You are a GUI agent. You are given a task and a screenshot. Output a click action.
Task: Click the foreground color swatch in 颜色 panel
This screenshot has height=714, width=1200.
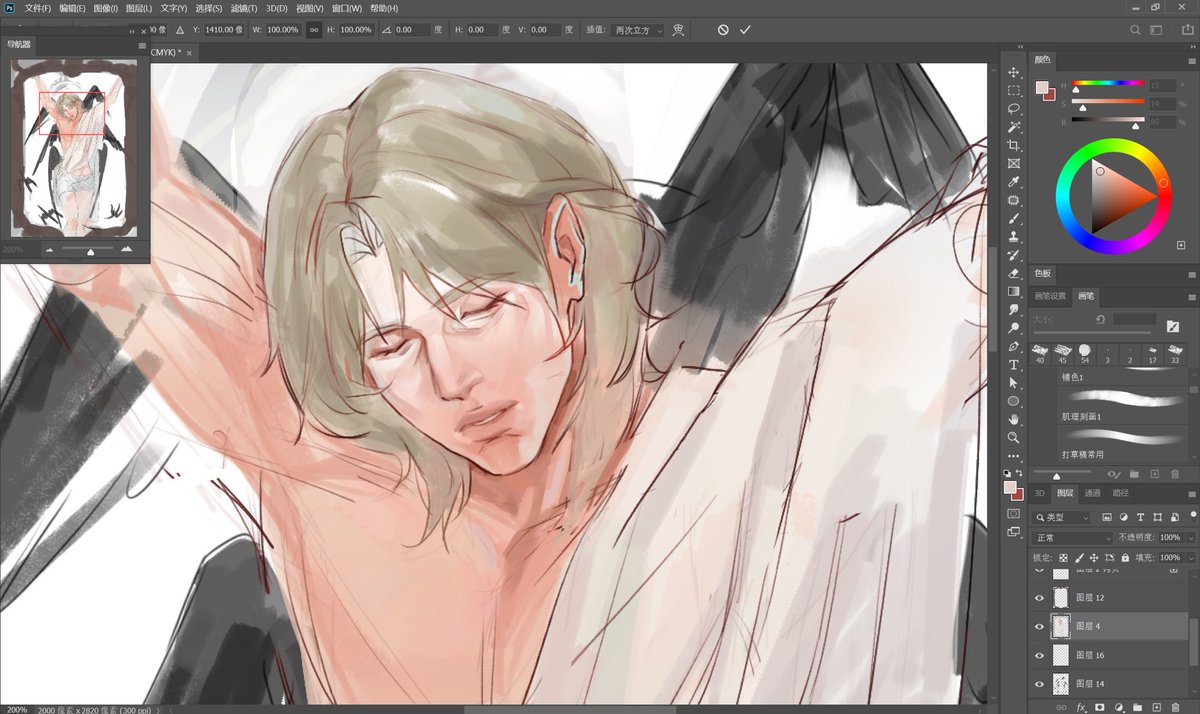click(x=1042, y=87)
